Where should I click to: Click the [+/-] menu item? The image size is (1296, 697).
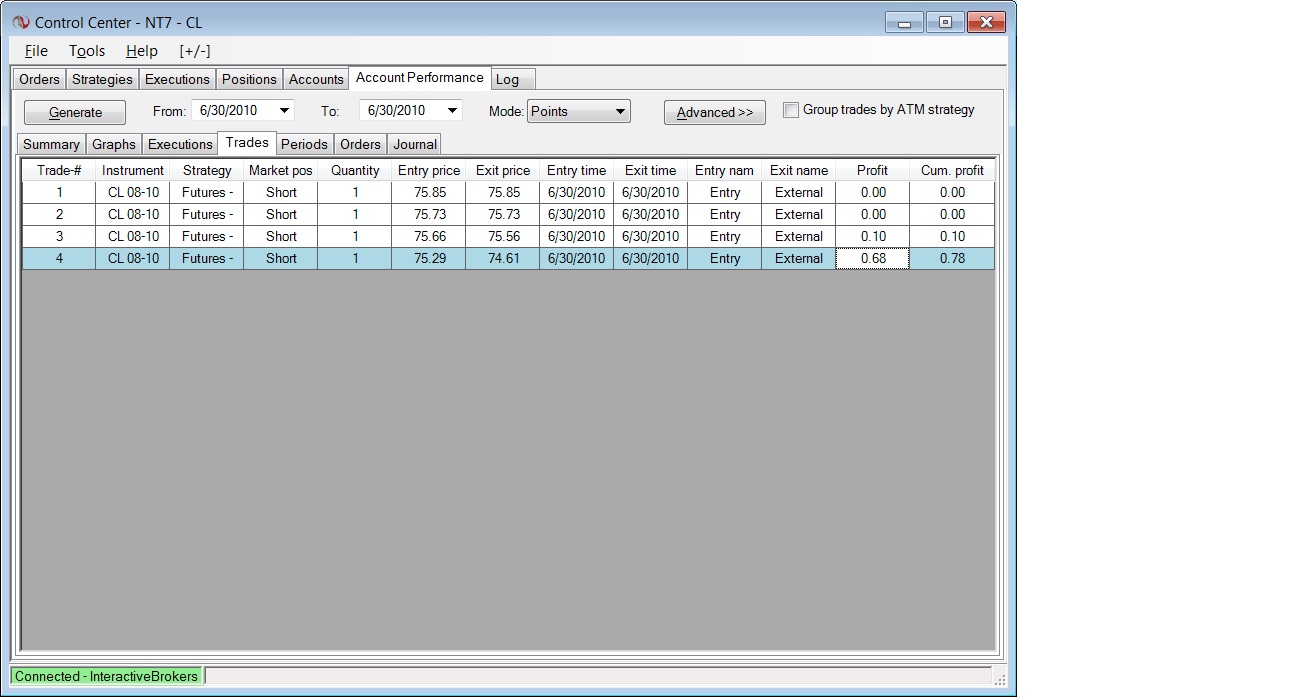point(195,51)
